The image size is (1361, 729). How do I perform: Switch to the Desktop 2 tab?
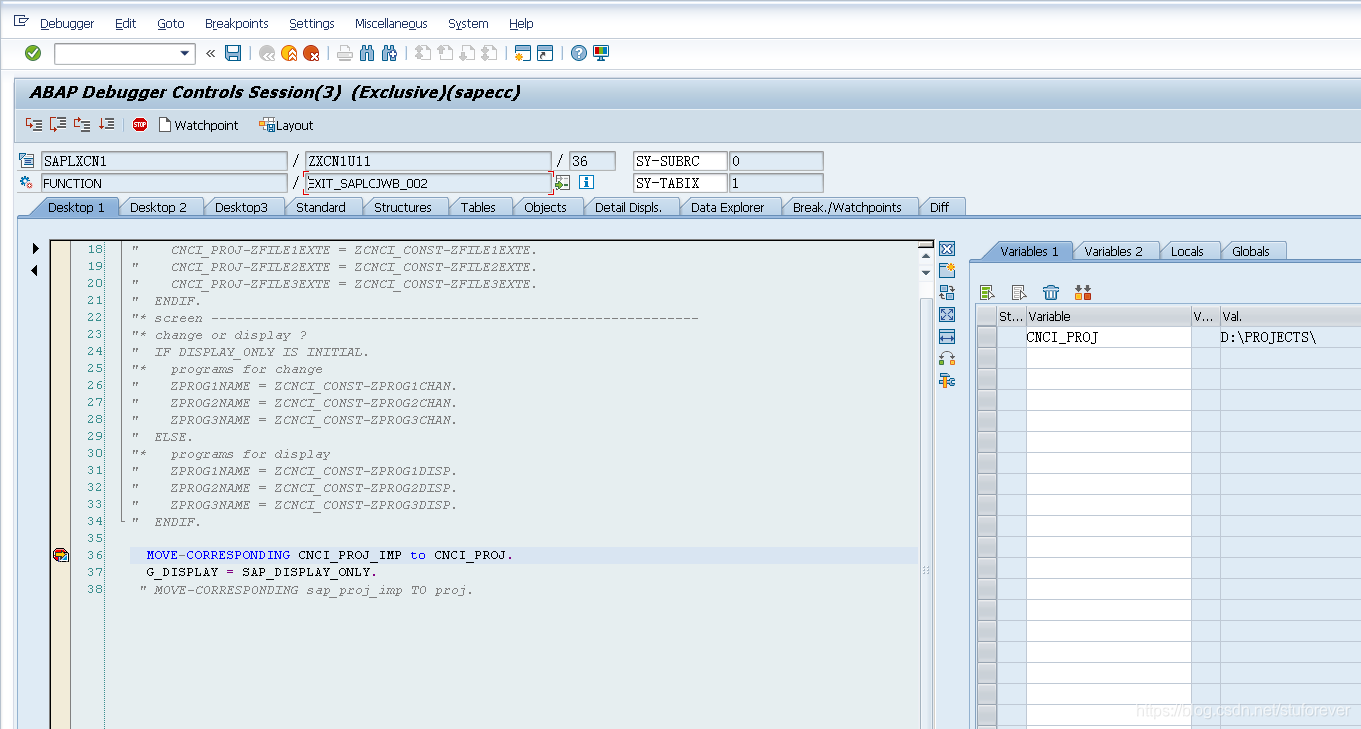coord(159,207)
